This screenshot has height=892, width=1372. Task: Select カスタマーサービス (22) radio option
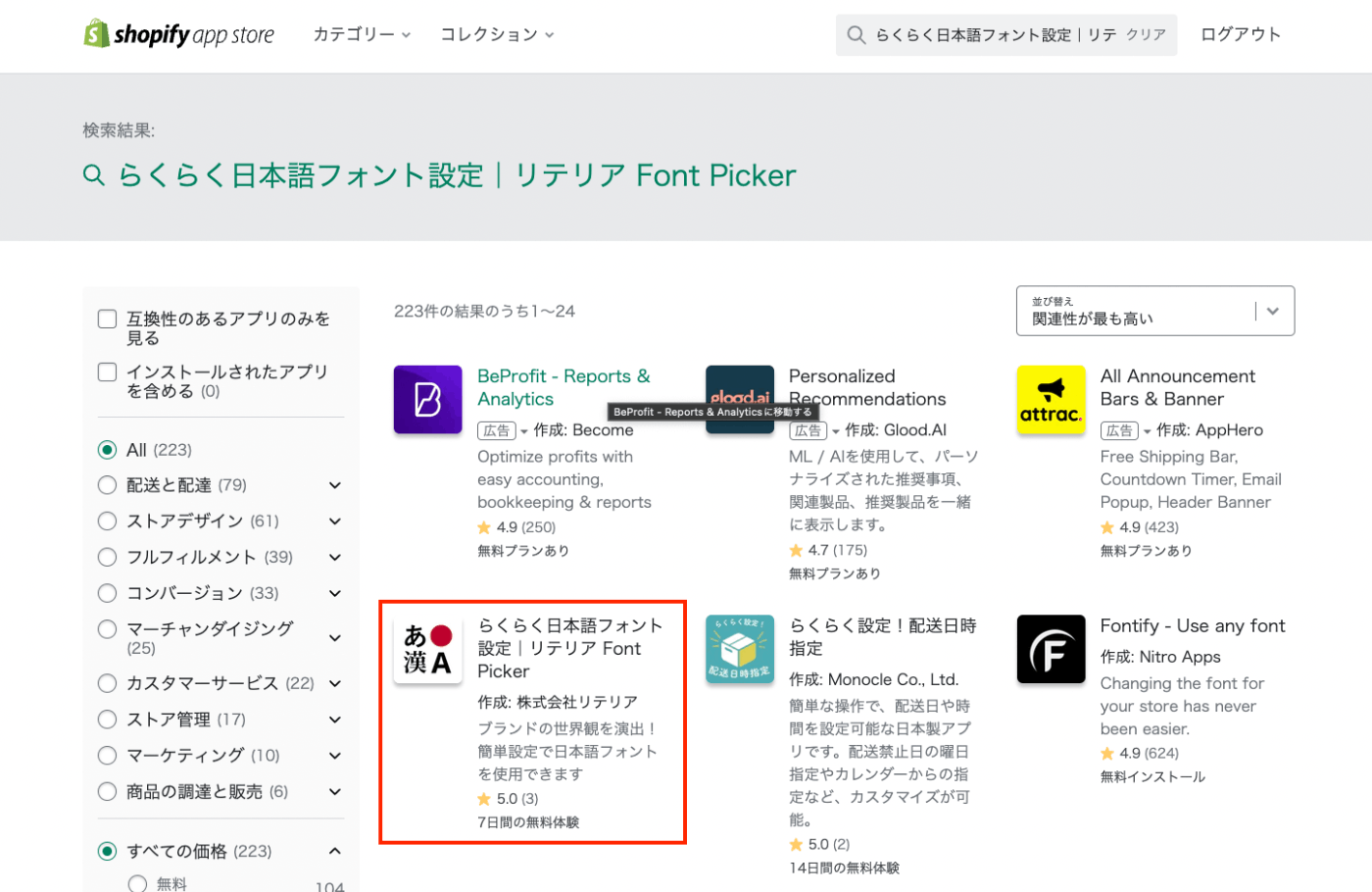click(108, 683)
